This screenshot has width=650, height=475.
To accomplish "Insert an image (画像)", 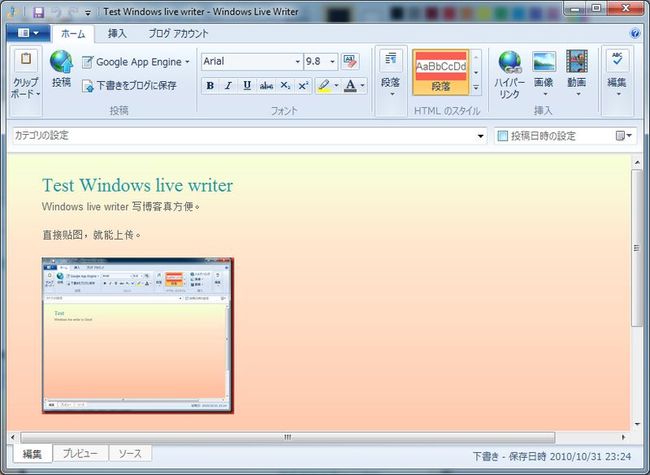I will (543, 74).
